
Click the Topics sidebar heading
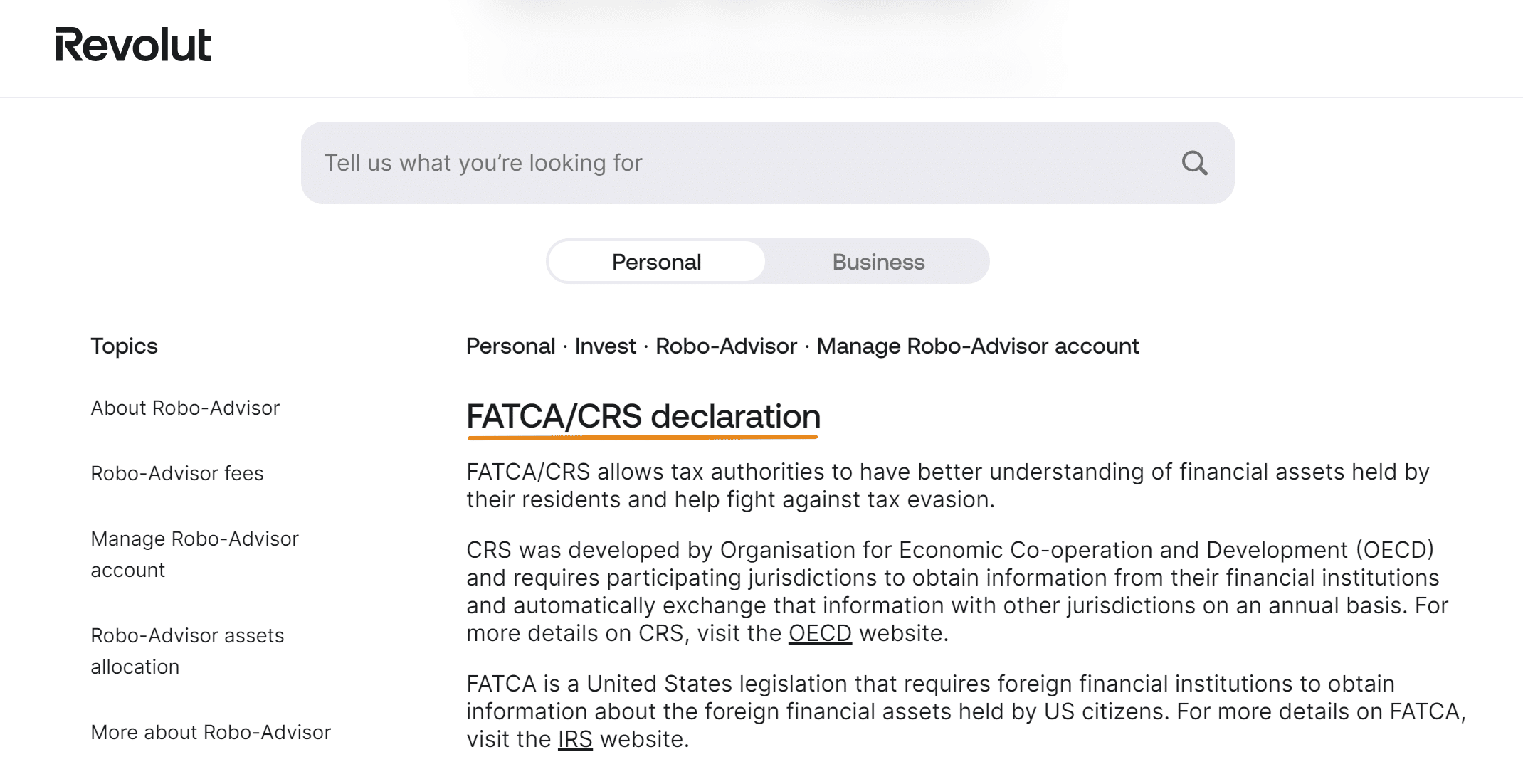click(124, 346)
